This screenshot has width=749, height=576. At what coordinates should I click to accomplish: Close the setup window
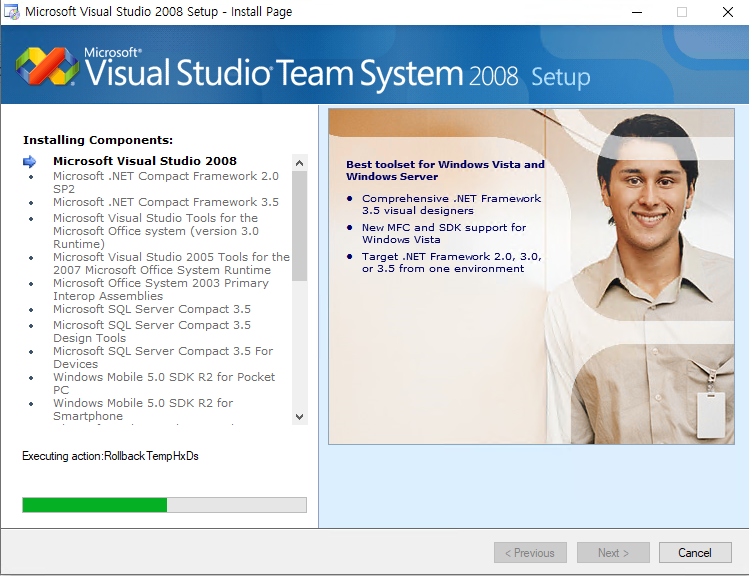(x=727, y=12)
